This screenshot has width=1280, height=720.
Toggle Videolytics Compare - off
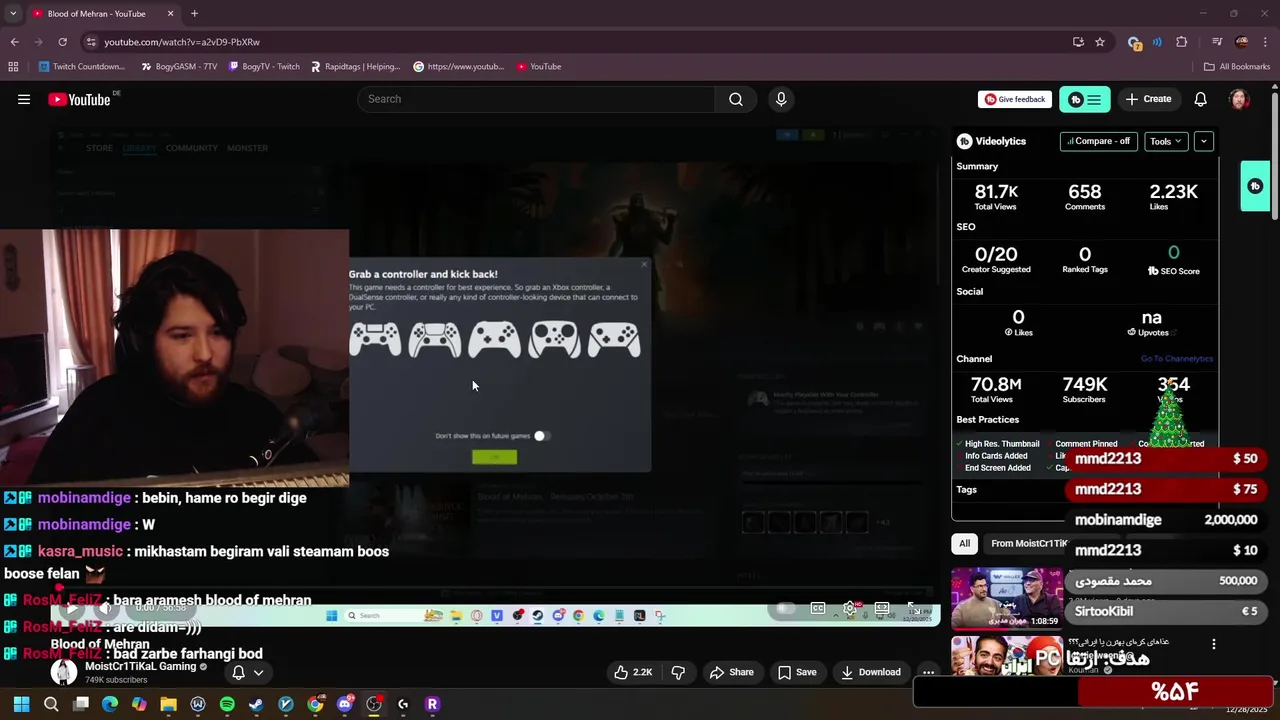click(x=1098, y=141)
